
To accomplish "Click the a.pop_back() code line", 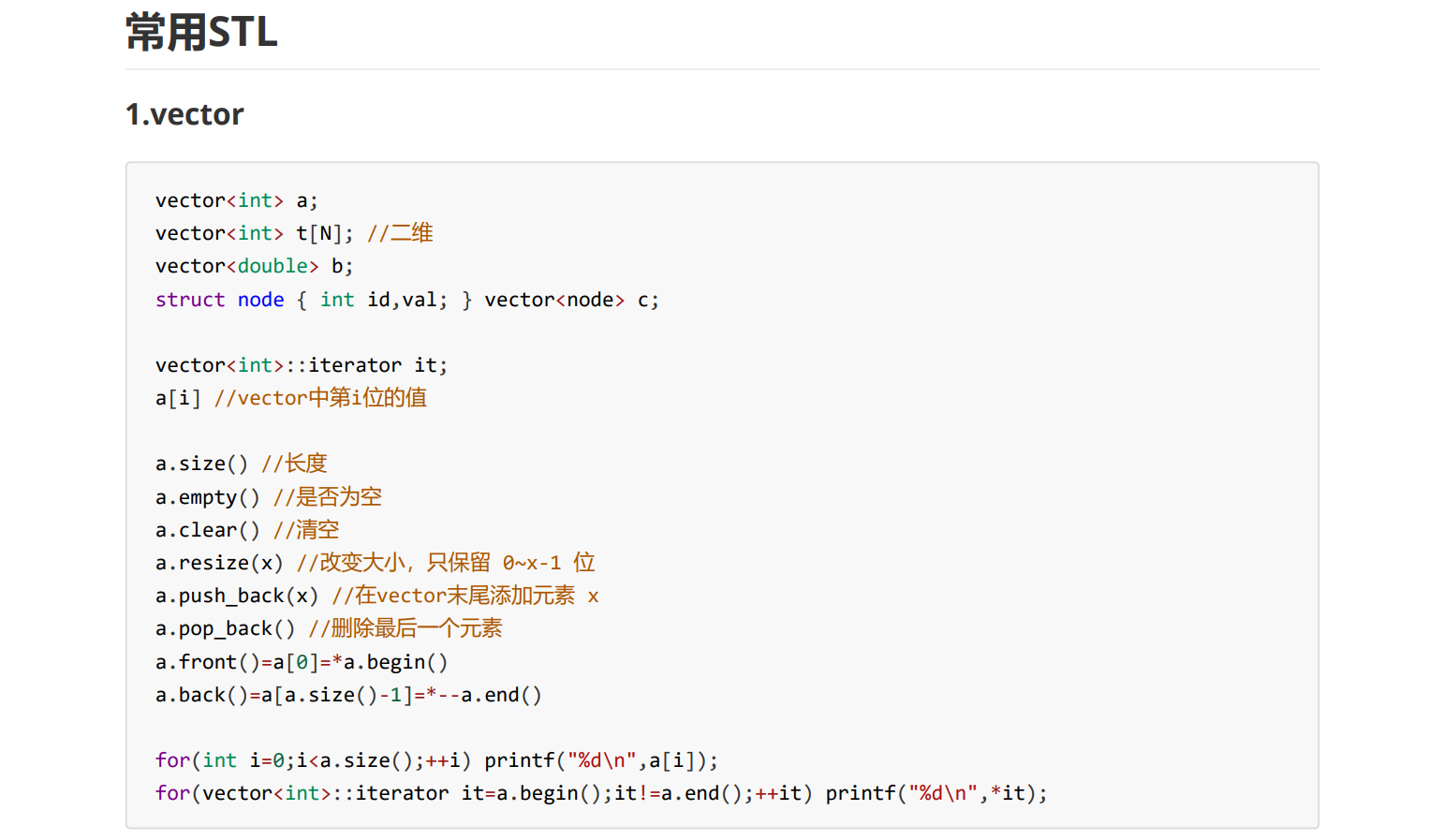I will tap(225, 628).
